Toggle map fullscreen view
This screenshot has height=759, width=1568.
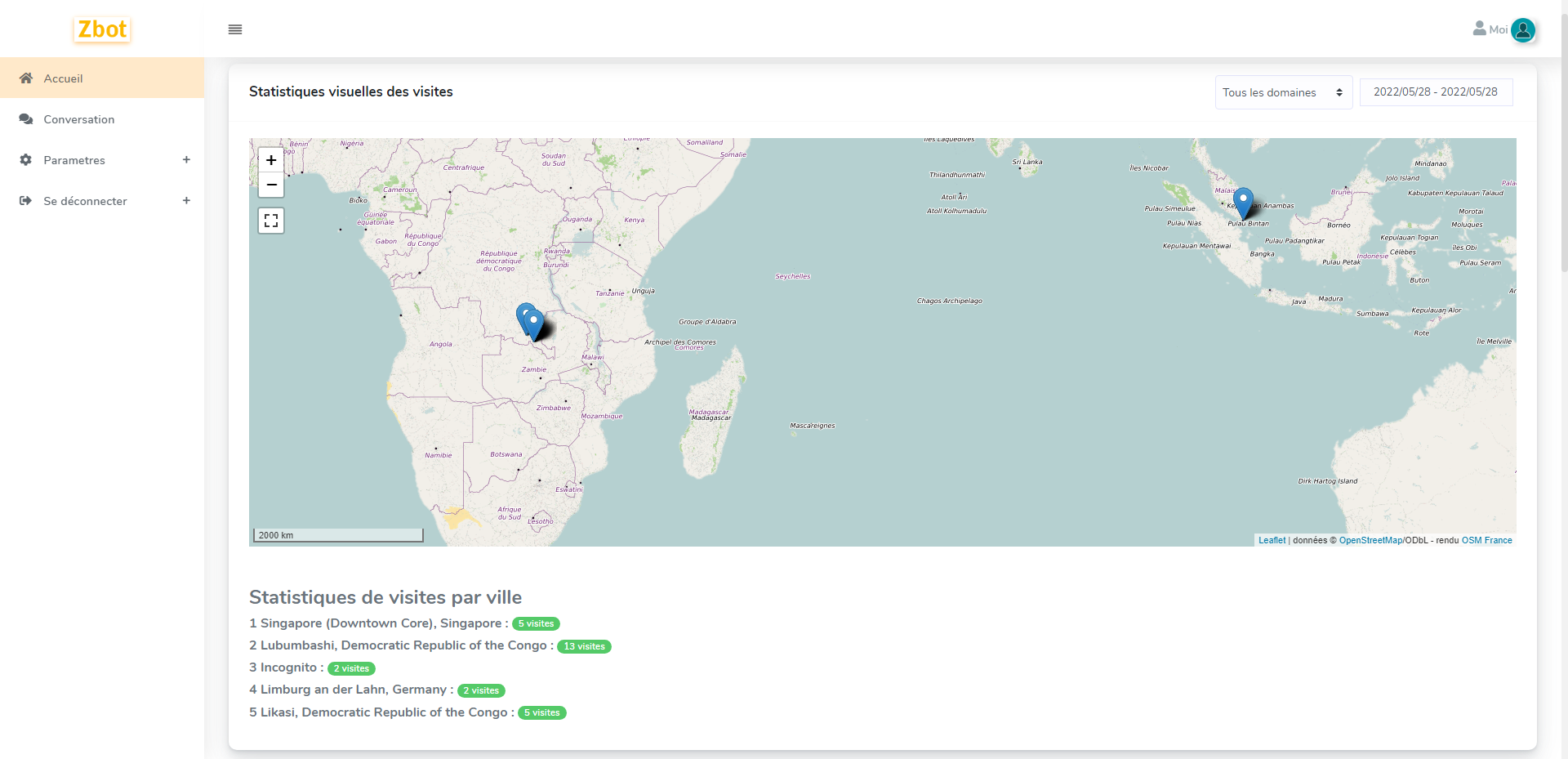(x=271, y=221)
